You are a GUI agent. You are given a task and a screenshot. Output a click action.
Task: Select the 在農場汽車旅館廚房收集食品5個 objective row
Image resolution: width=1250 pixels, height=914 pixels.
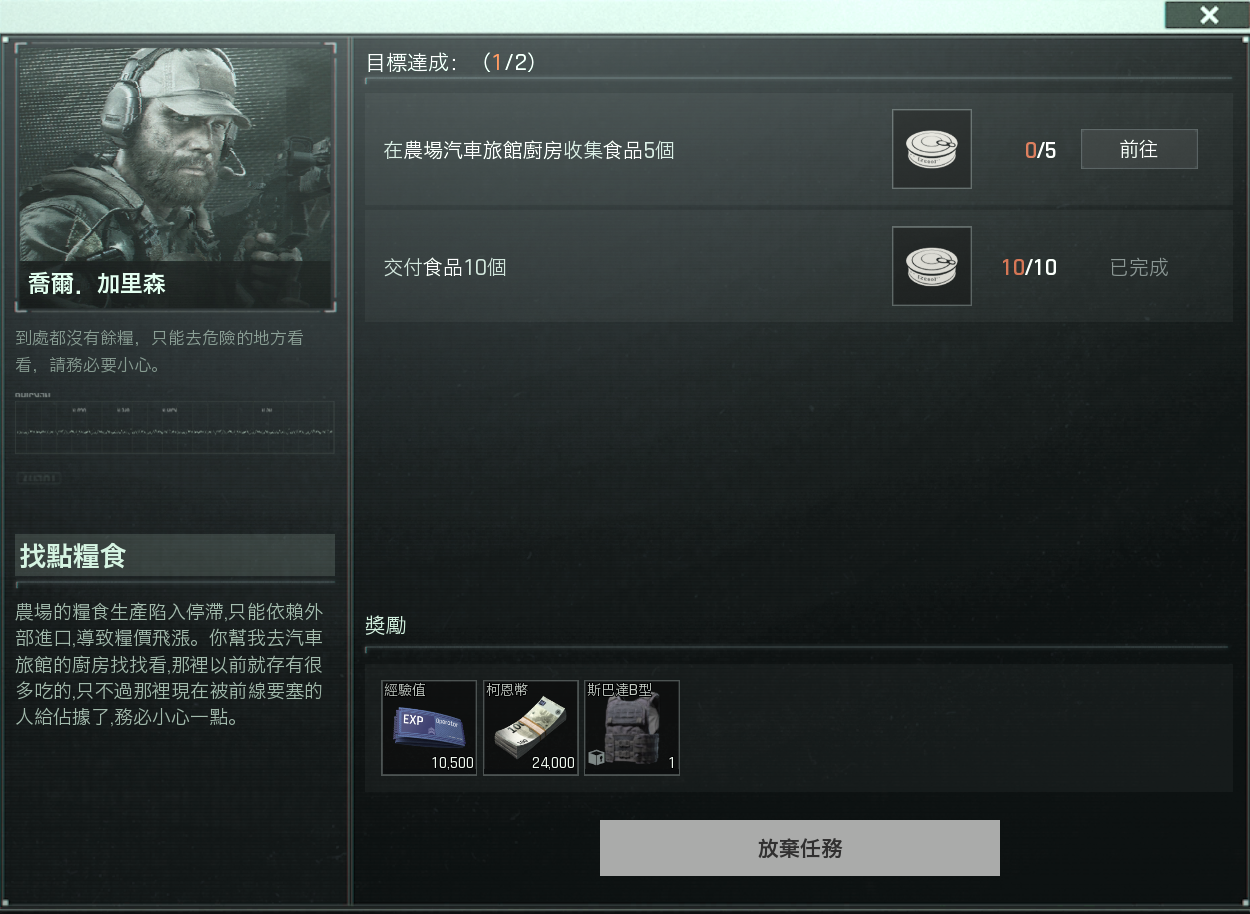[798, 150]
